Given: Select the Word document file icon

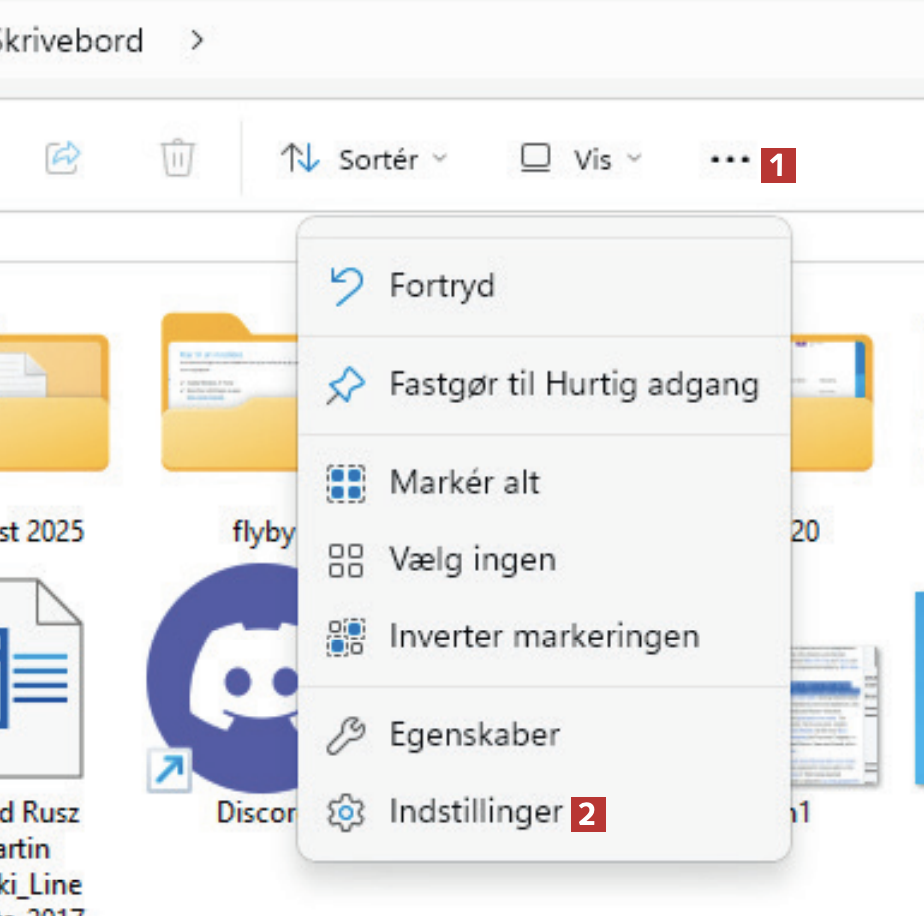Looking at the screenshot, I should coord(40,680).
